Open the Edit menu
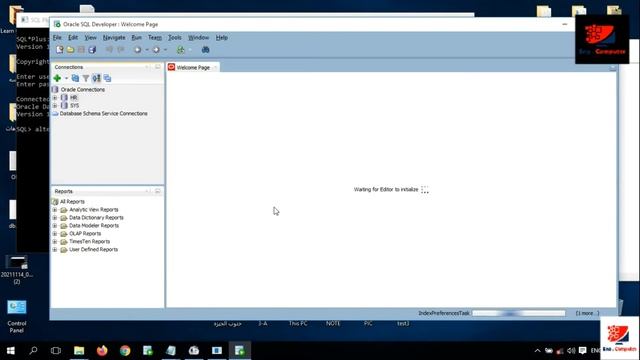Image resolution: width=640 pixels, height=360 pixels. tap(73, 38)
